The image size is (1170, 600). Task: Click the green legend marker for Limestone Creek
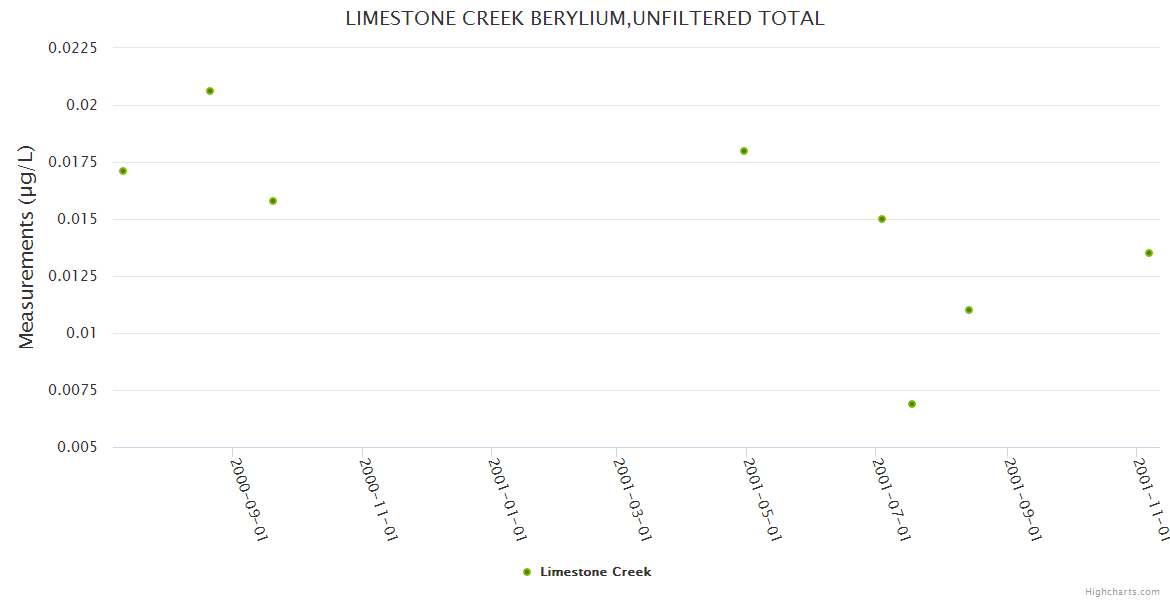[527, 572]
